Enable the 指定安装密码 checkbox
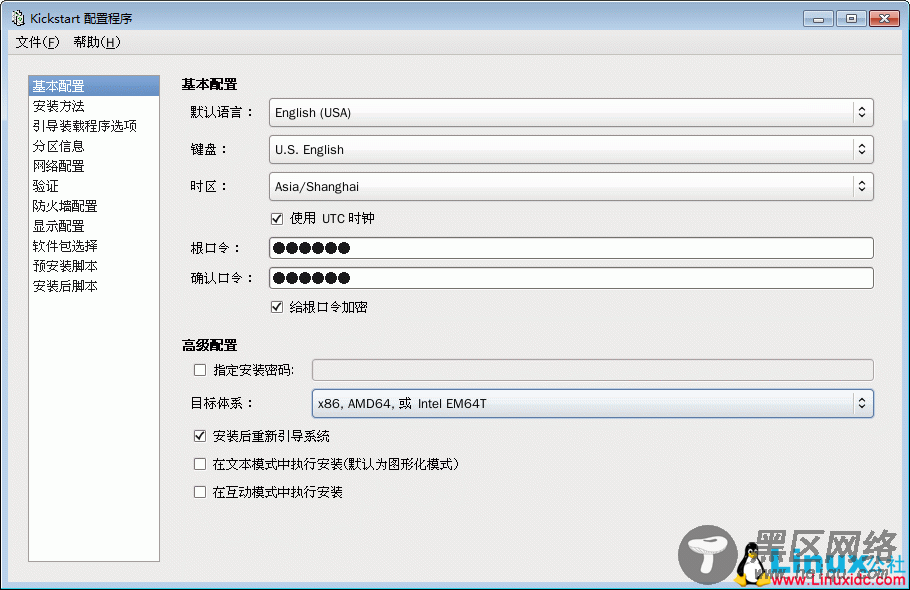The width and height of the screenshot is (910, 590). tap(200, 370)
